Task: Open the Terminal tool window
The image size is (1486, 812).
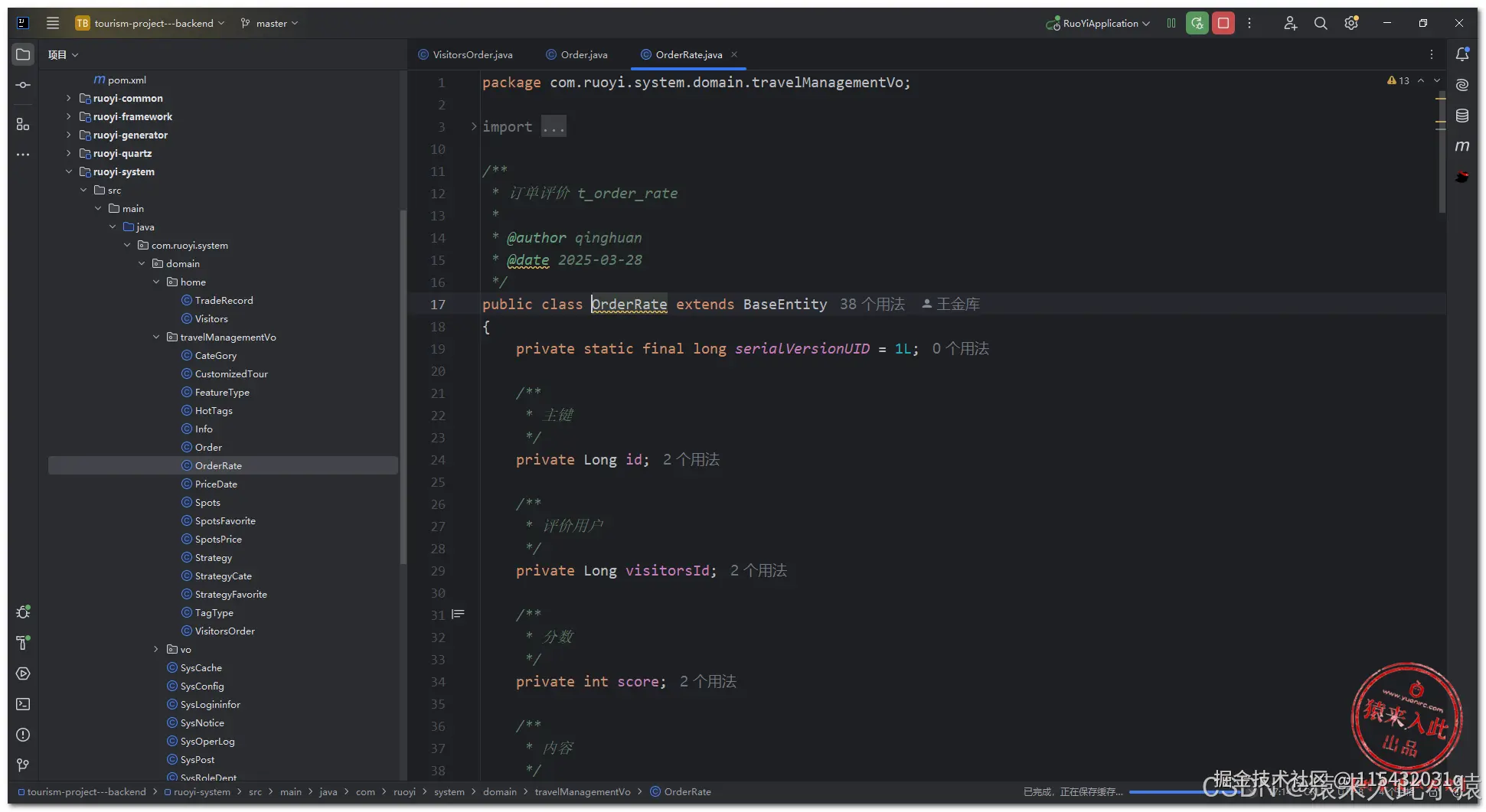Action: point(23,704)
